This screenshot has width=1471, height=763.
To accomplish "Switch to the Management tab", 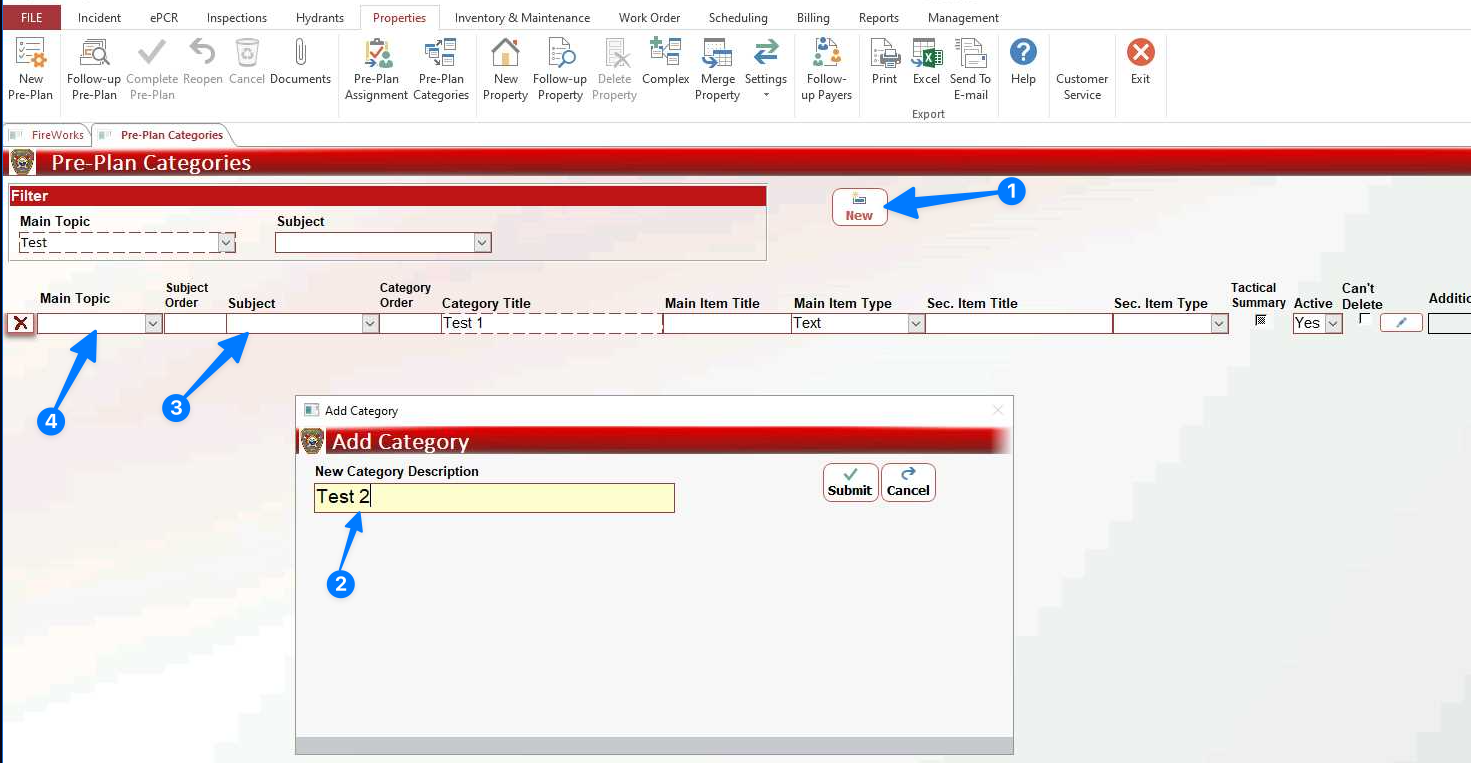I will tap(963, 17).
